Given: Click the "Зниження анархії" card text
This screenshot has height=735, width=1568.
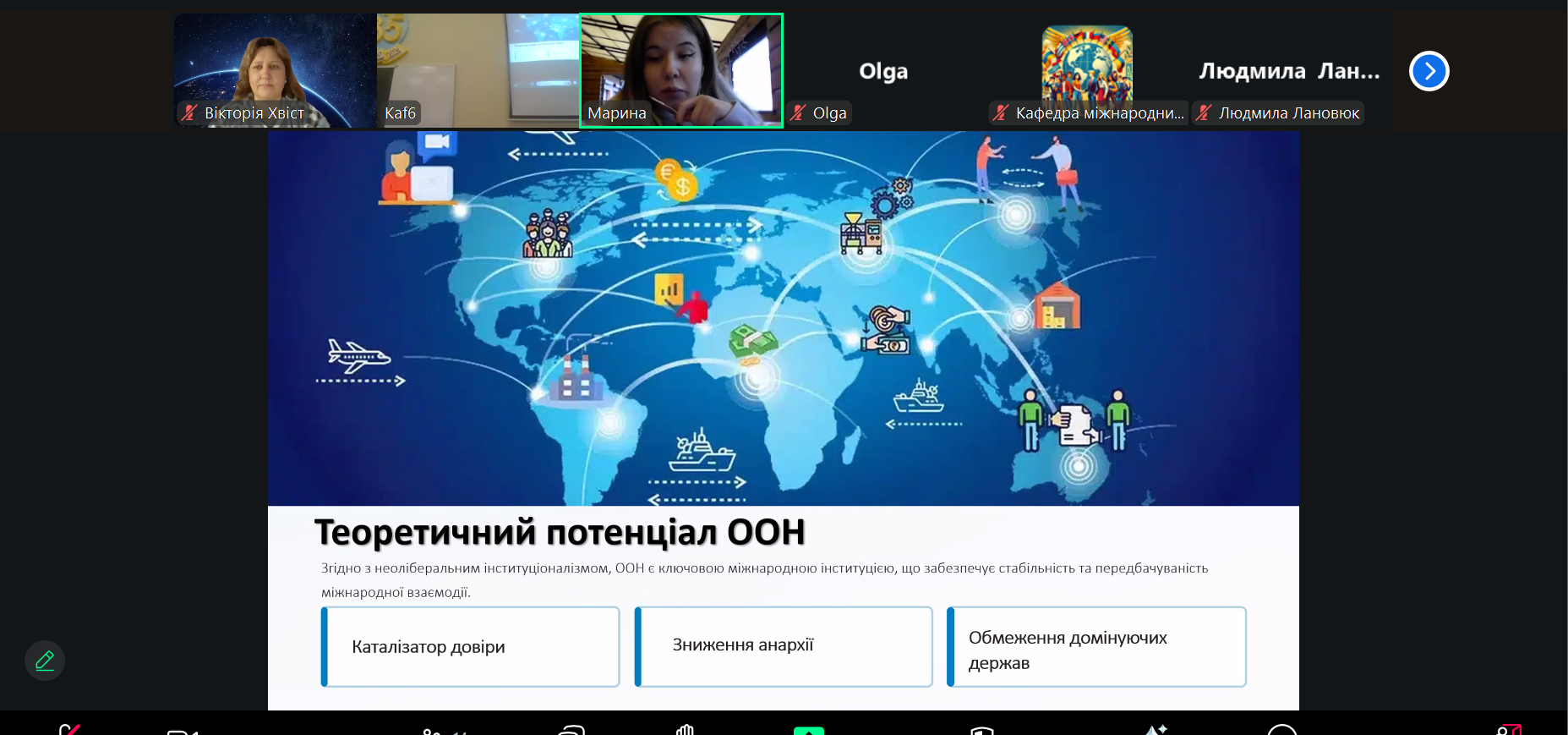Looking at the screenshot, I should 743,644.
